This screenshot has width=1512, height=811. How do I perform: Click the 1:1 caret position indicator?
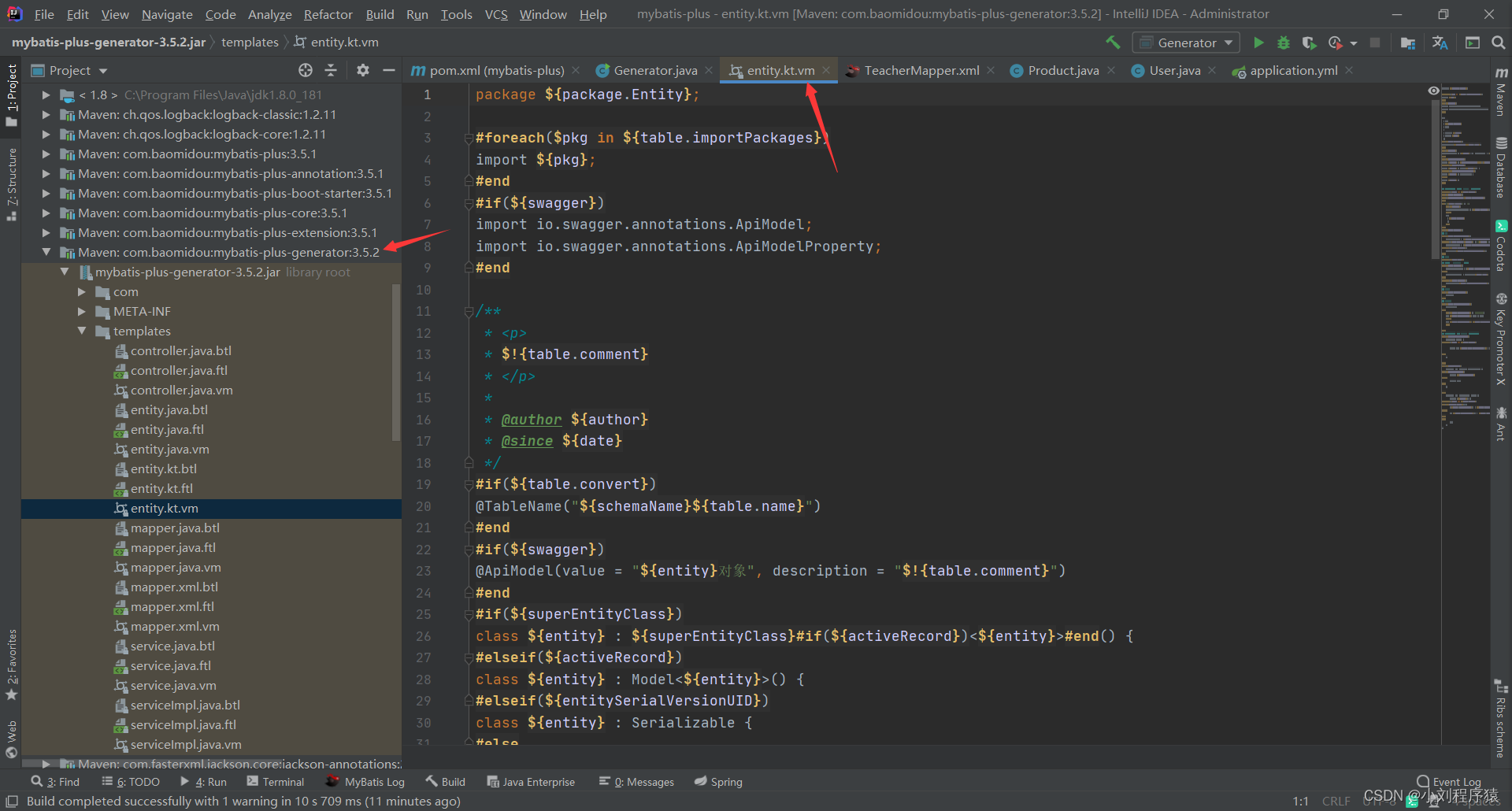tap(1300, 801)
